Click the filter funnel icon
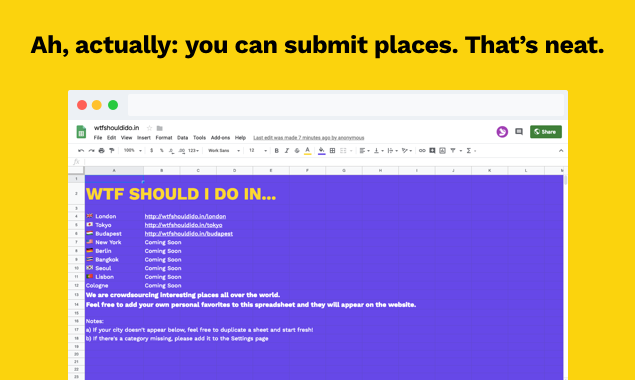This screenshot has height=380, width=635. point(453,151)
